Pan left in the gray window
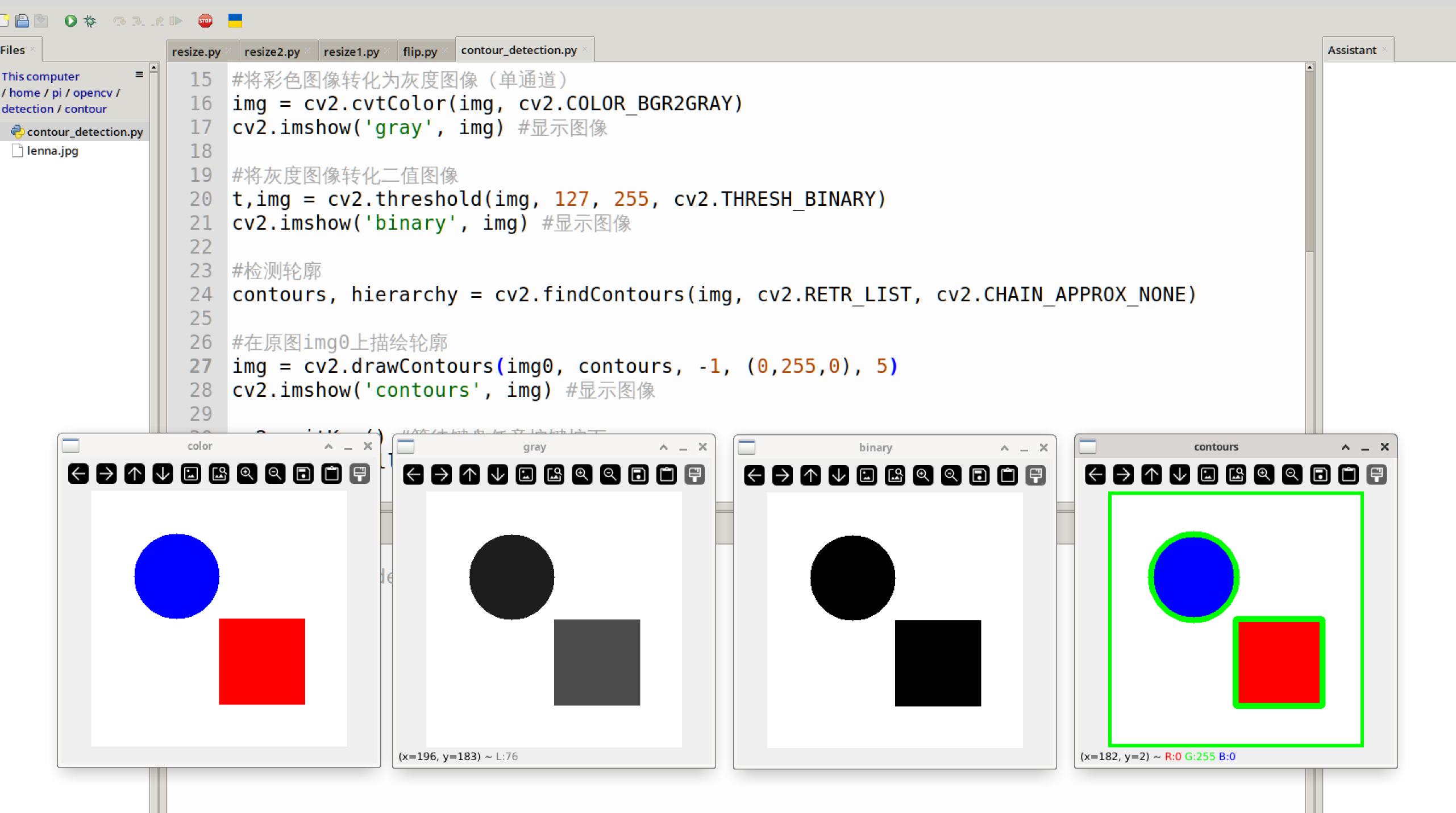The height and width of the screenshot is (813, 1456). click(x=414, y=475)
